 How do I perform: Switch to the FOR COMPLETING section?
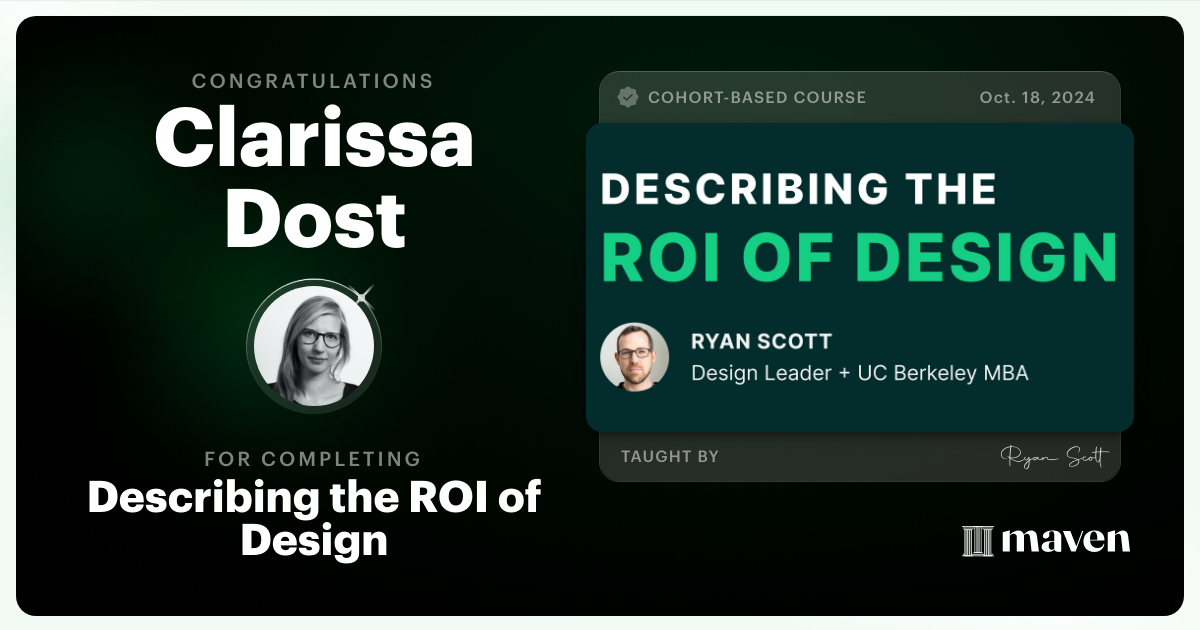click(314, 459)
